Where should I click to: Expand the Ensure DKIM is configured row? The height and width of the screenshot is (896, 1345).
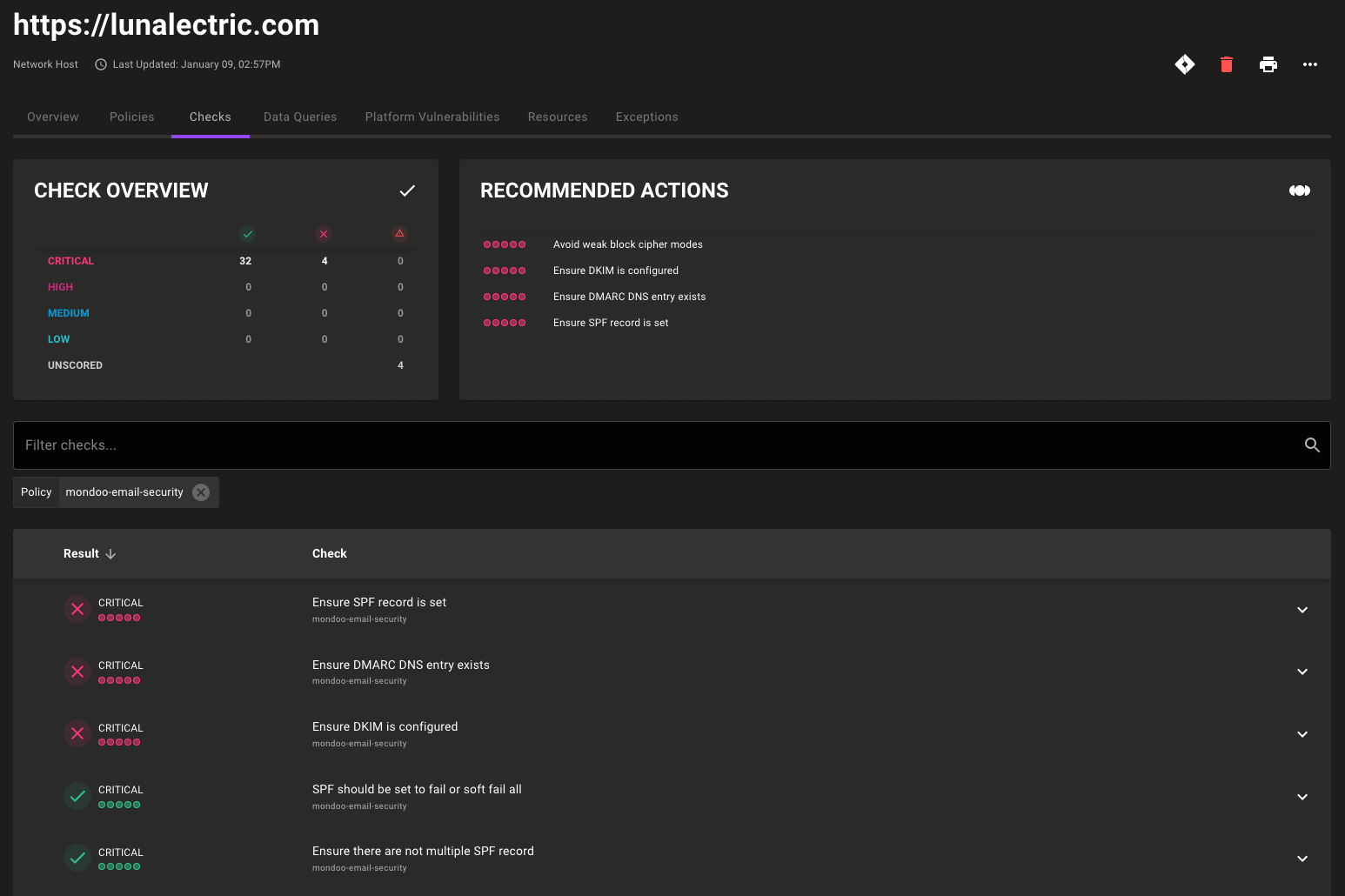tap(1302, 734)
